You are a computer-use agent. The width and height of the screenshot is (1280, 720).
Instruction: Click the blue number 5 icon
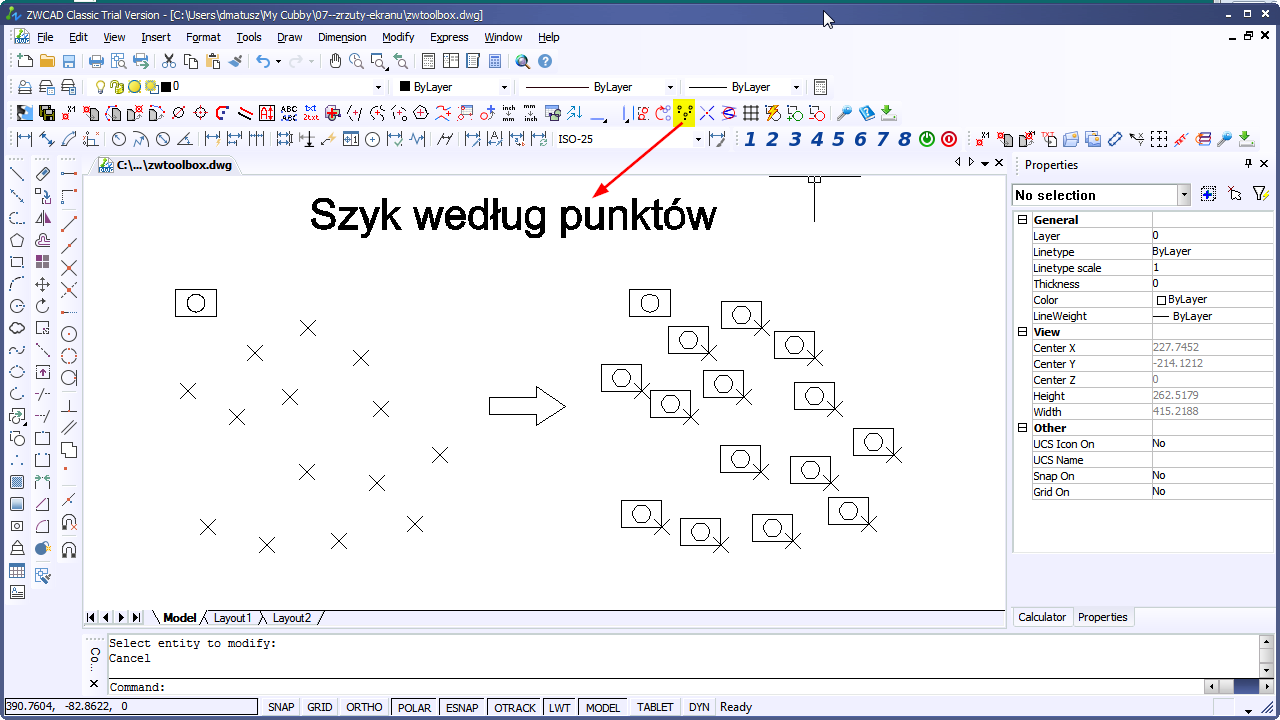(x=838, y=139)
